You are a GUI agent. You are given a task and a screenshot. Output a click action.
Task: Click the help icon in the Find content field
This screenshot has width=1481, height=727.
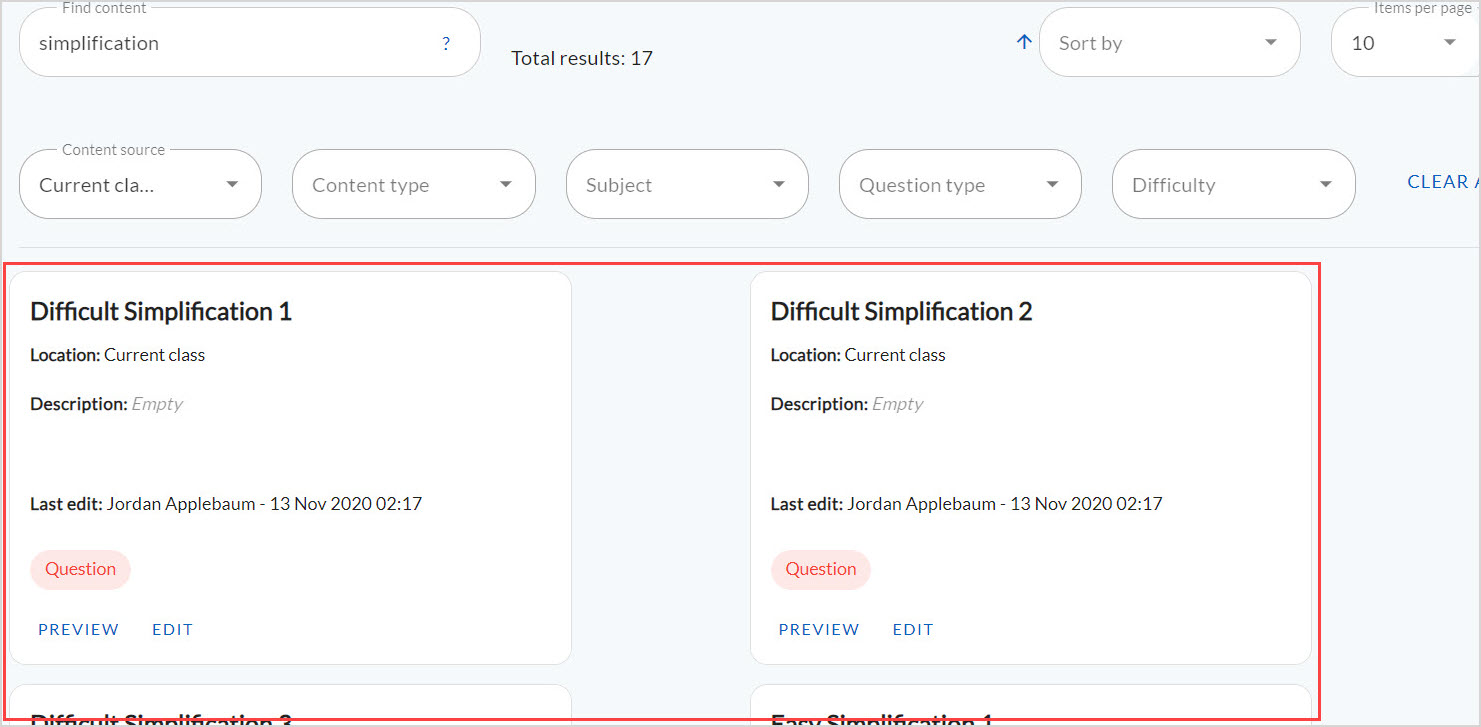point(445,43)
